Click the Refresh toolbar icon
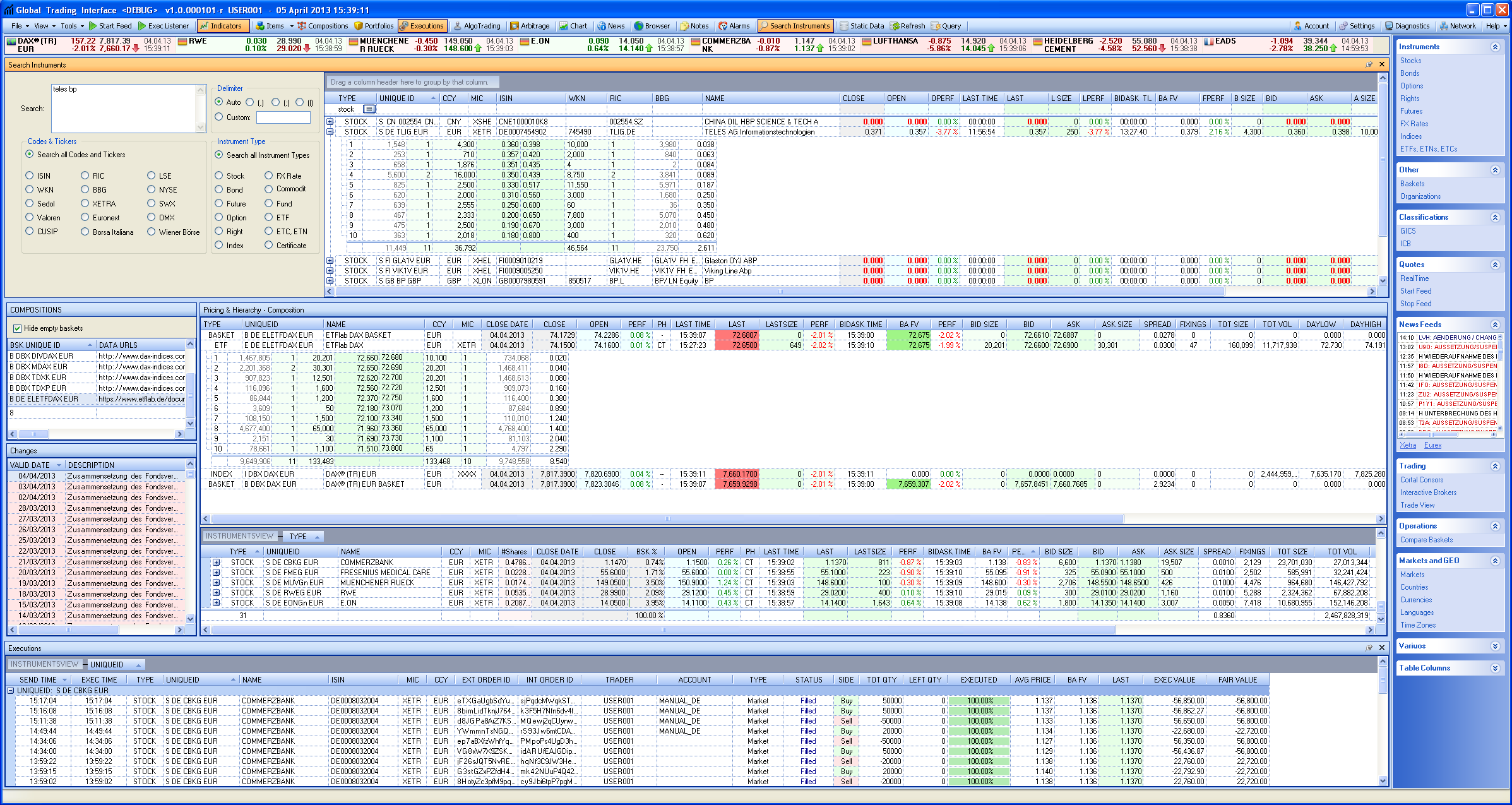The width and height of the screenshot is (1512, 805). tap(895, 26)
